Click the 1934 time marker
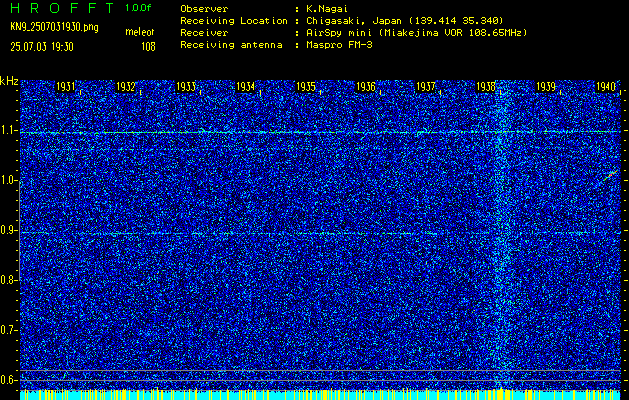 coord(246,87)
